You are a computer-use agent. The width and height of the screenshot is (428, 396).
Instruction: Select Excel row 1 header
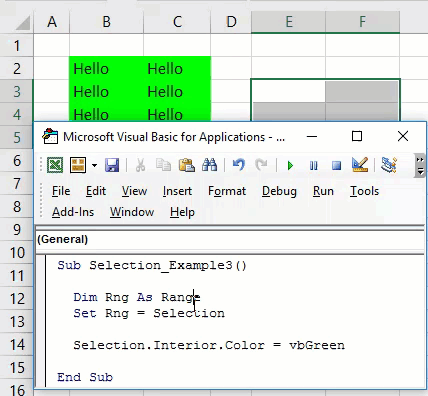(x=17, y=45)
